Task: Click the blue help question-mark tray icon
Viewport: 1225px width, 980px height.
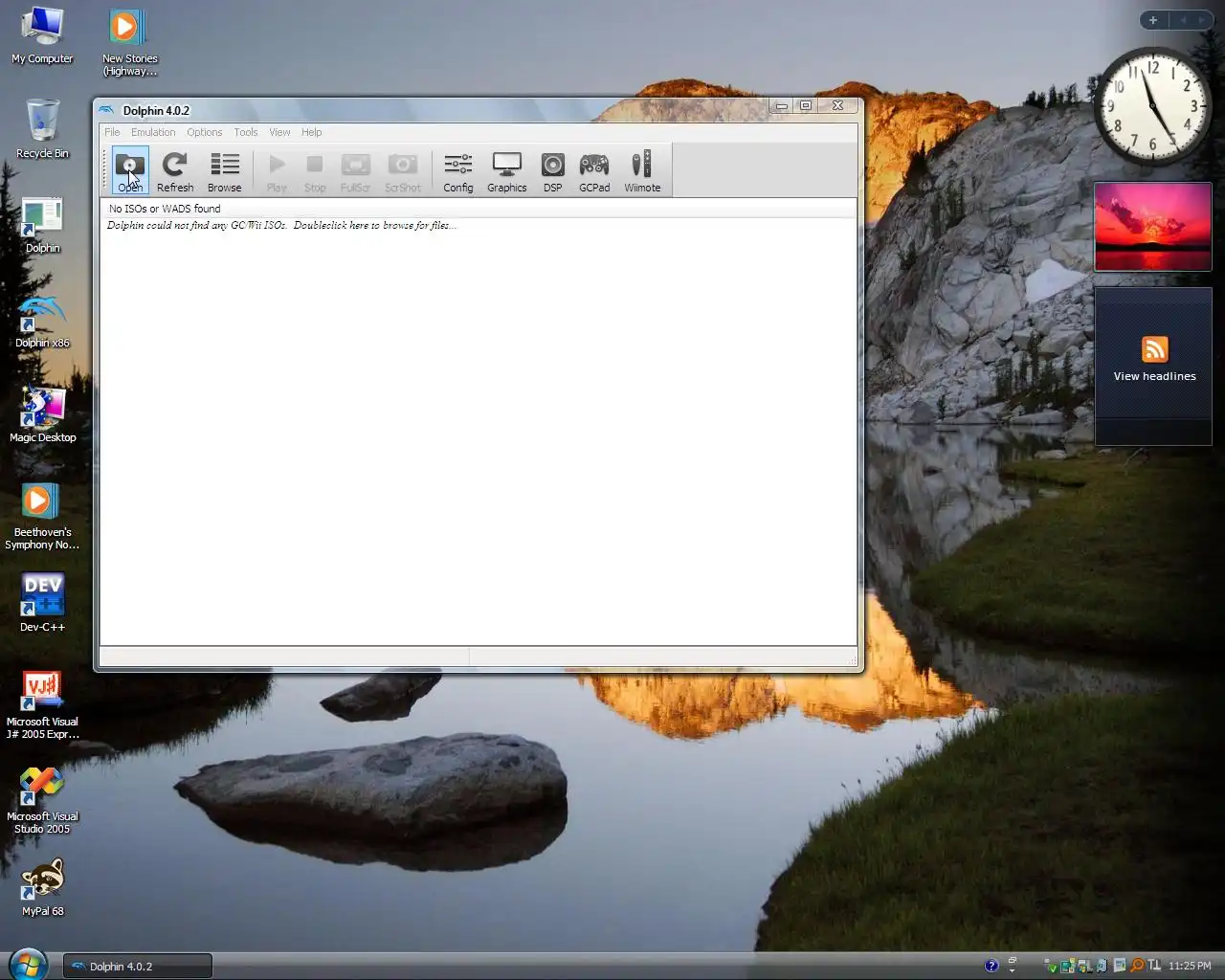Action: (x=991, y=966)
